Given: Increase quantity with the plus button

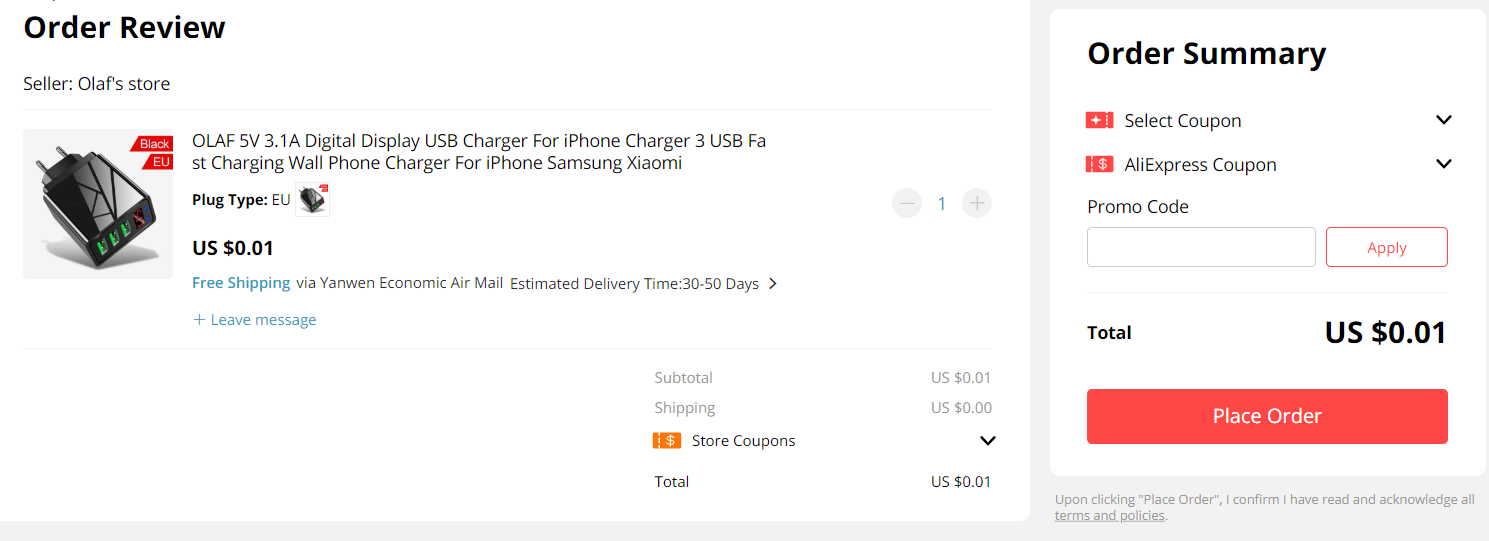Looking at the screenshot, I should tap(977, 204).
